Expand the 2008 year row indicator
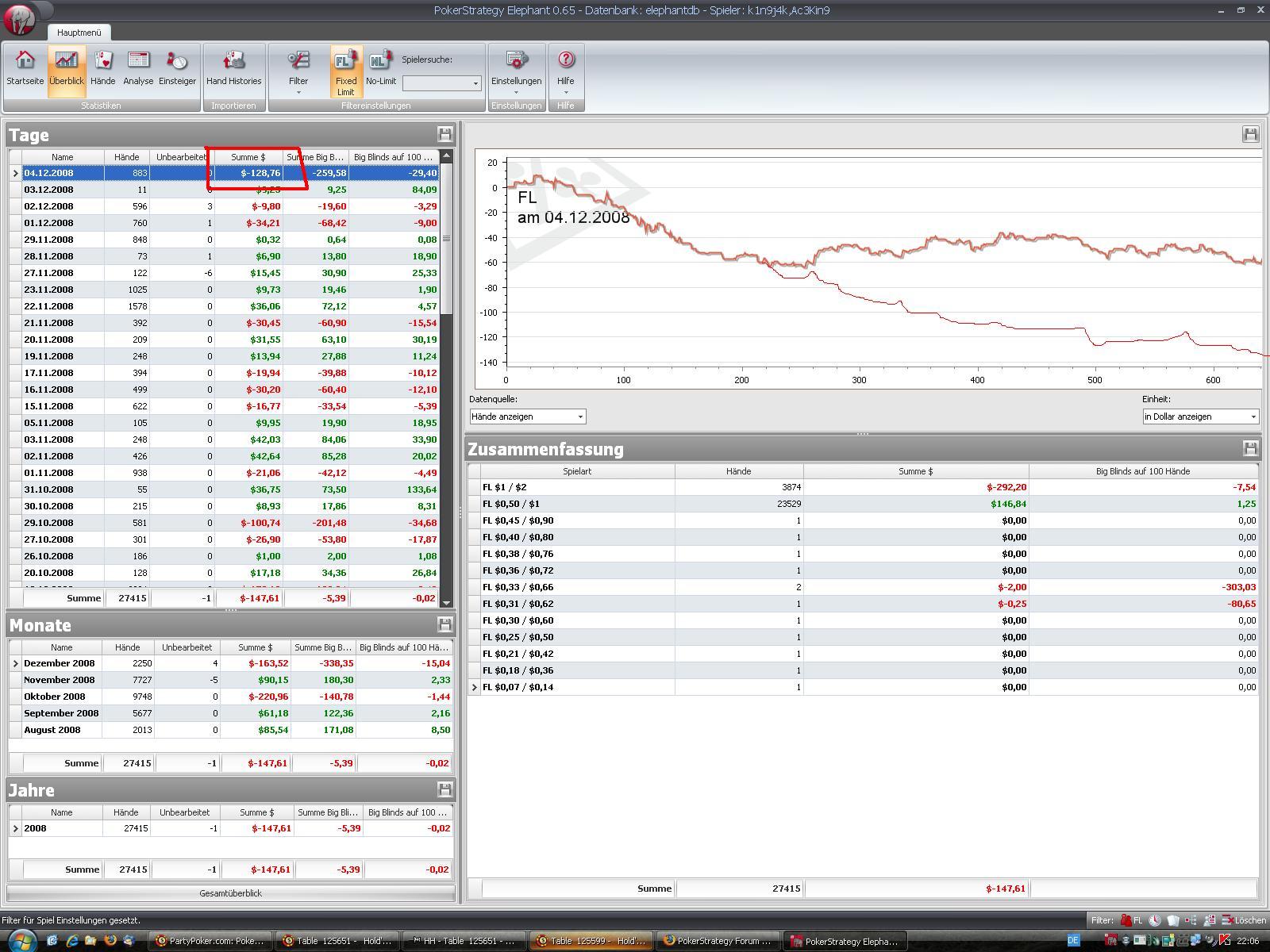The width and height of the screenshot is (1270, 952). click(x=15, y=828)
